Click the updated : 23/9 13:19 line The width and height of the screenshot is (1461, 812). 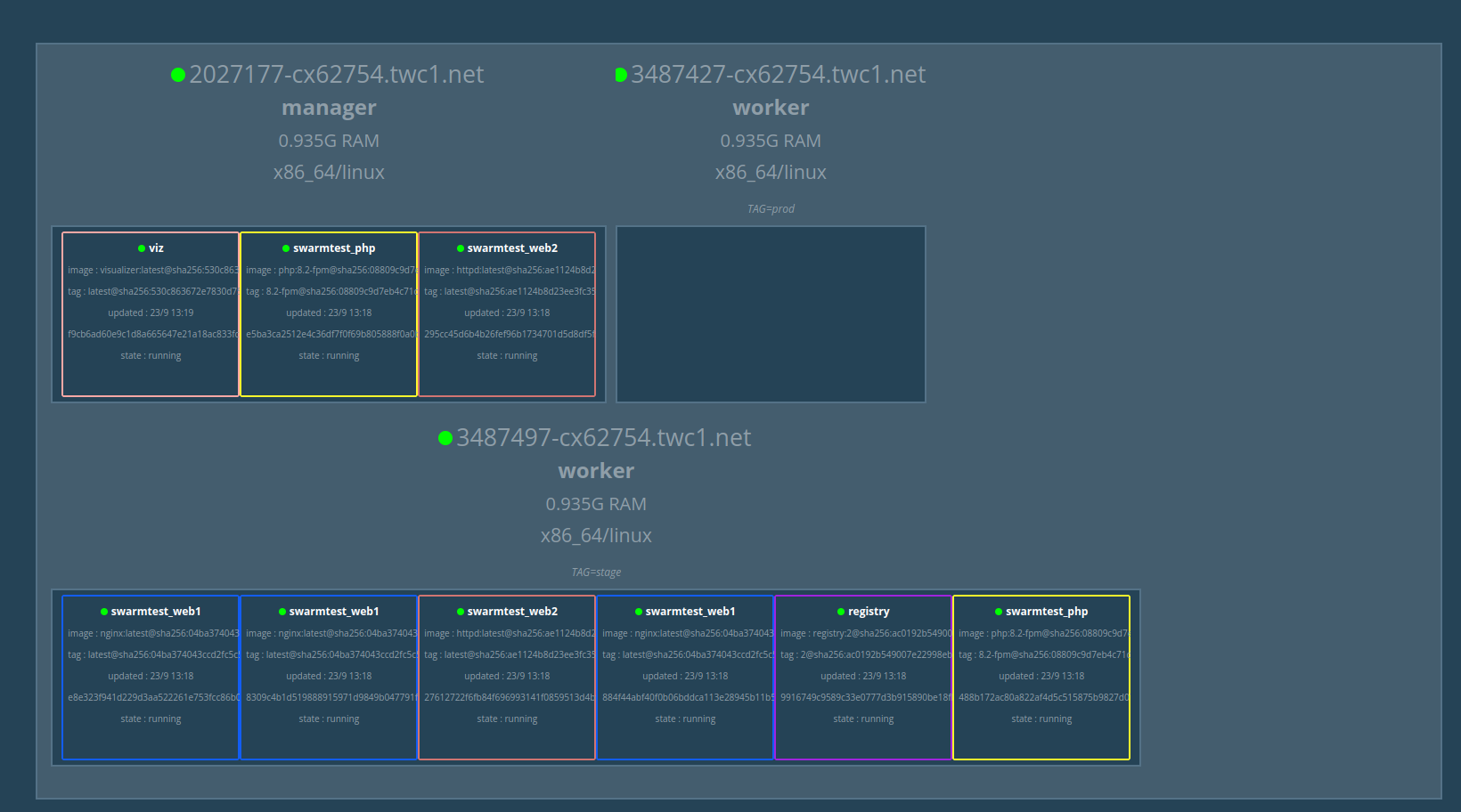pos(151,313)
